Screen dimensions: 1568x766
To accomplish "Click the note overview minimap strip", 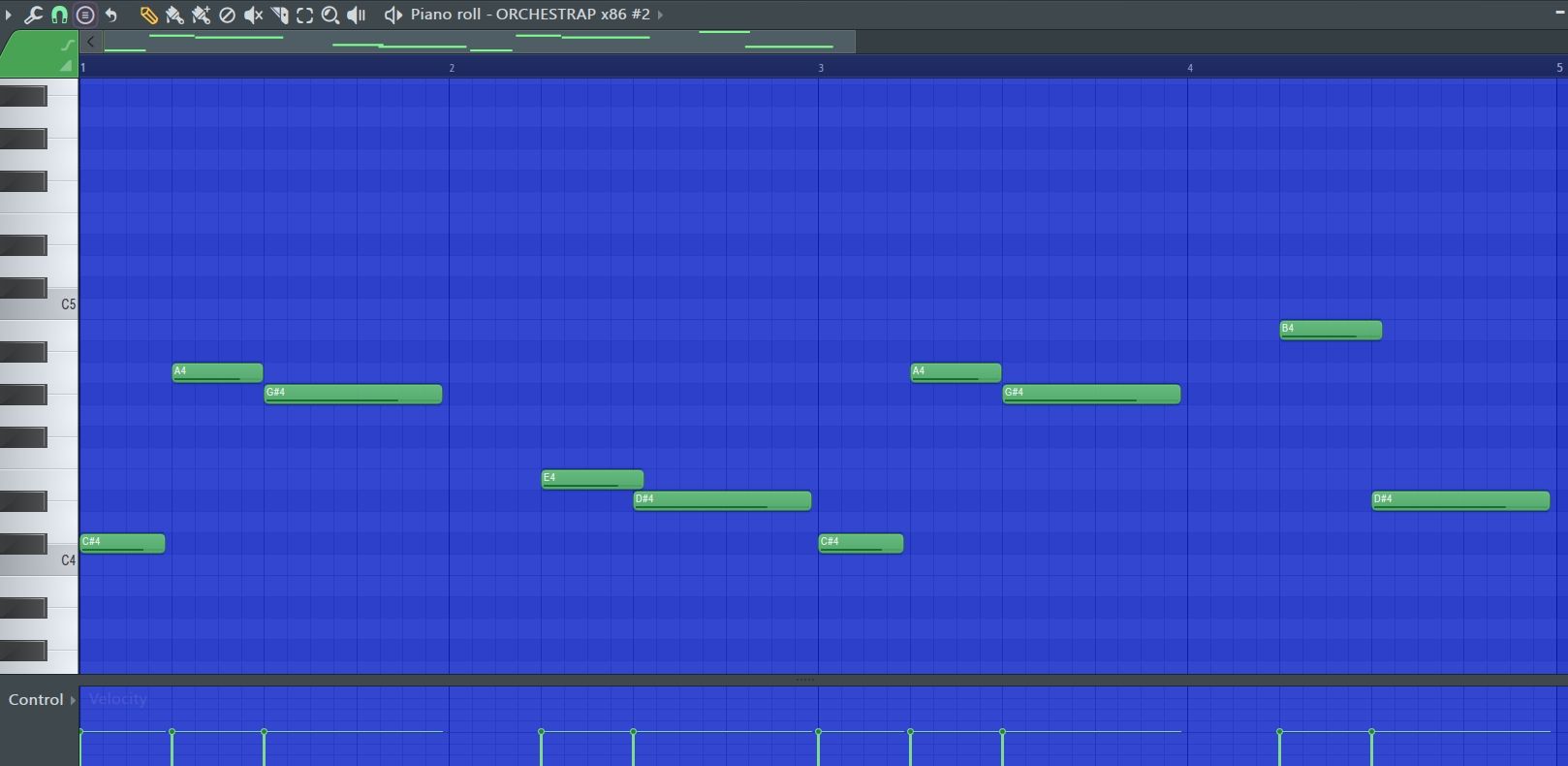I will pos(479,42).
